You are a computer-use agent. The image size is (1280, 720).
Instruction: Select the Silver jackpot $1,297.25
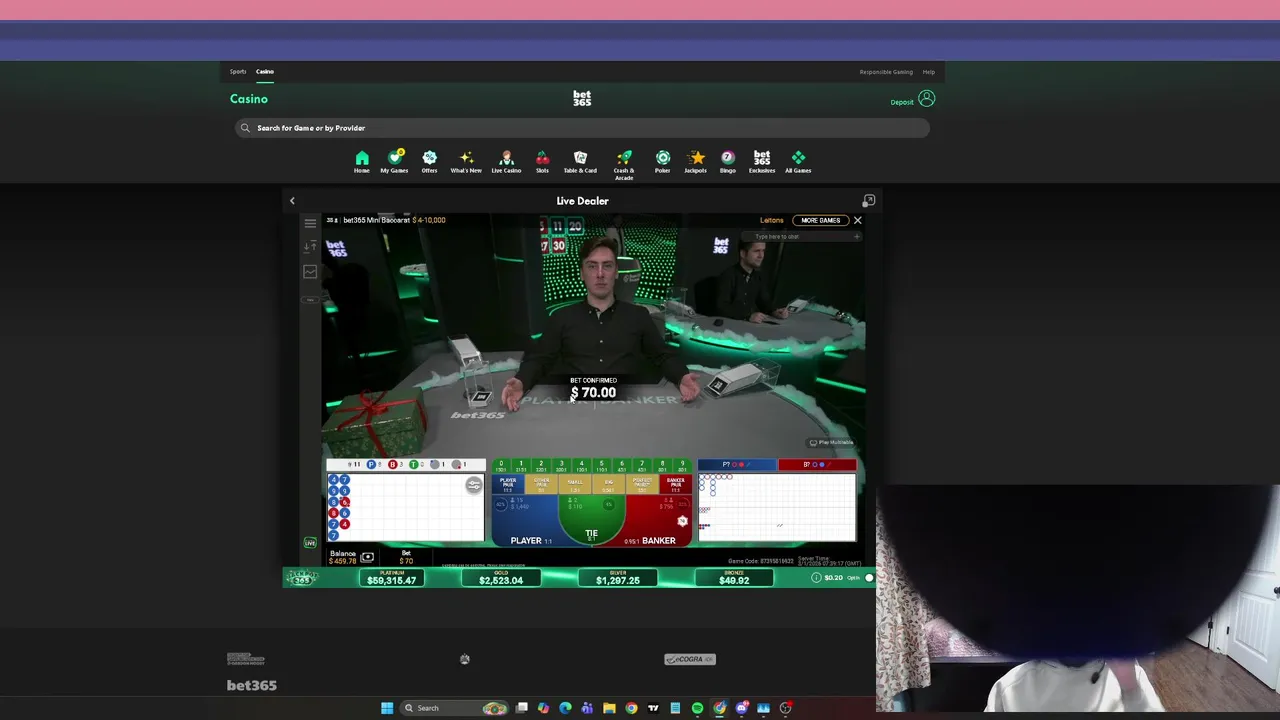[x=617, y=579]
